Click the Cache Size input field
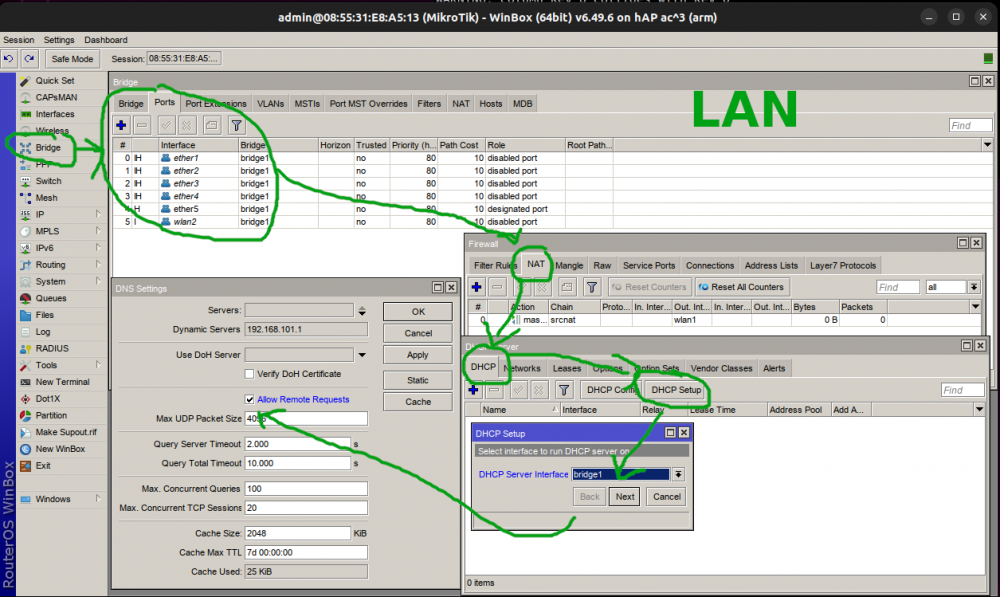 coord(297,533)
